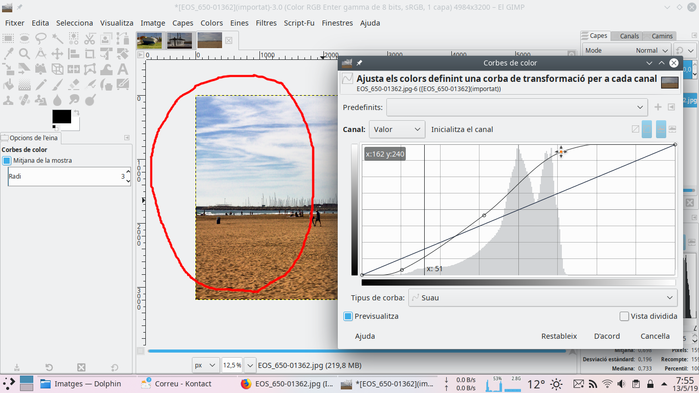Select the Eraser tool

click(74, 85)
